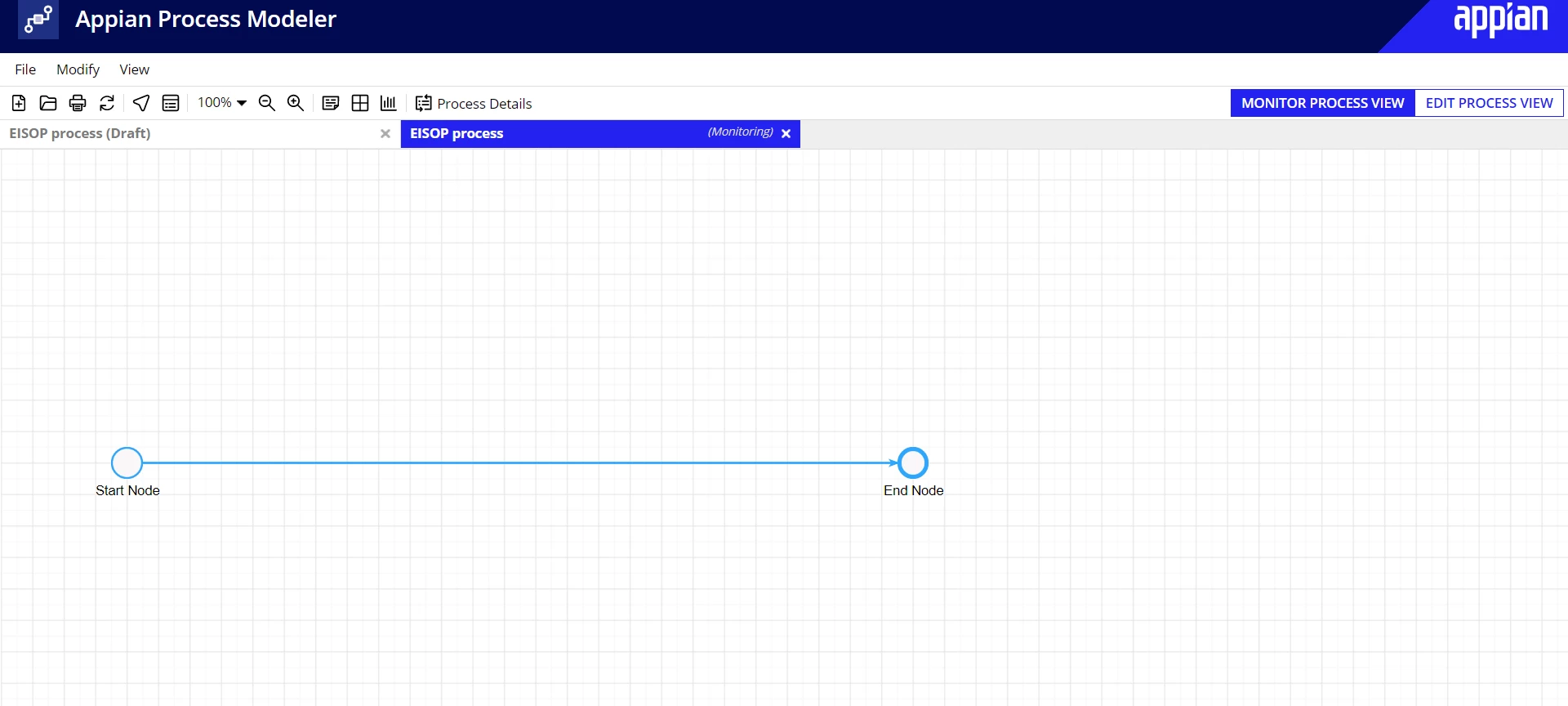Viewport: 1568px width, 706px height.
Task: Zoom out with the magnifier minus icon
Action: 267,103
